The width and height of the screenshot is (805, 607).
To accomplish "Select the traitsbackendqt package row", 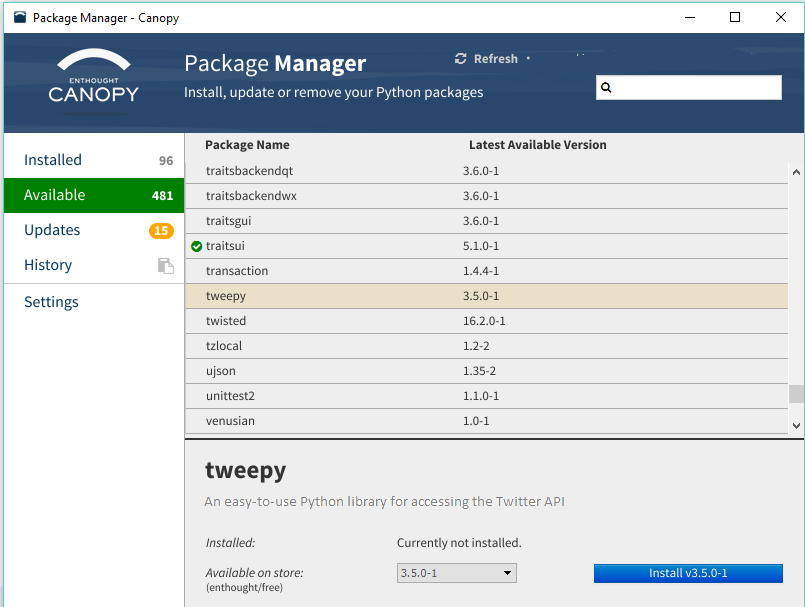I will (487, 171).
